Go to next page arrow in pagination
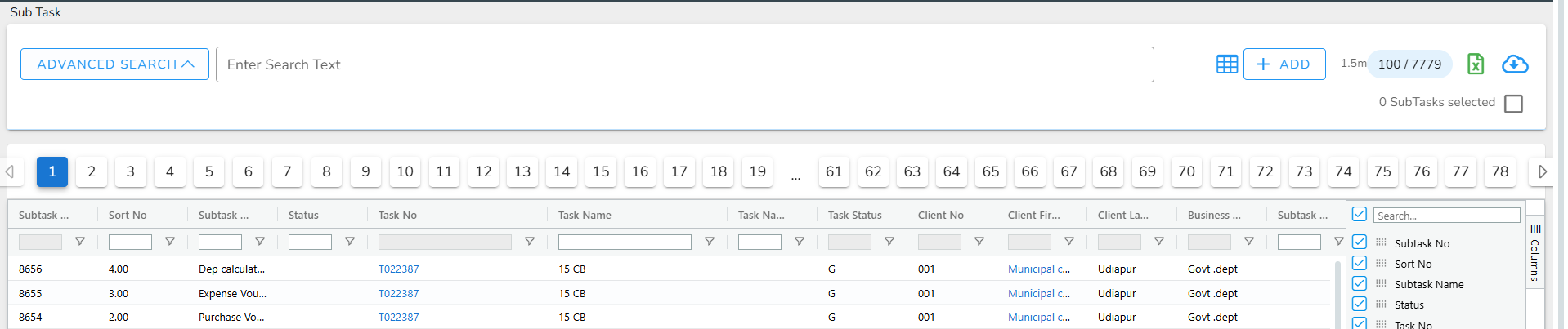This screenshot has width=1568, height=329. point(1542,171)
